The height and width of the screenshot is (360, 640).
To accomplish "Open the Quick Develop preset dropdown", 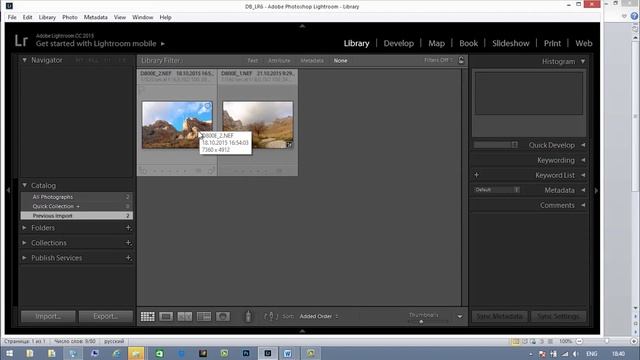I will tap(496, 145).
